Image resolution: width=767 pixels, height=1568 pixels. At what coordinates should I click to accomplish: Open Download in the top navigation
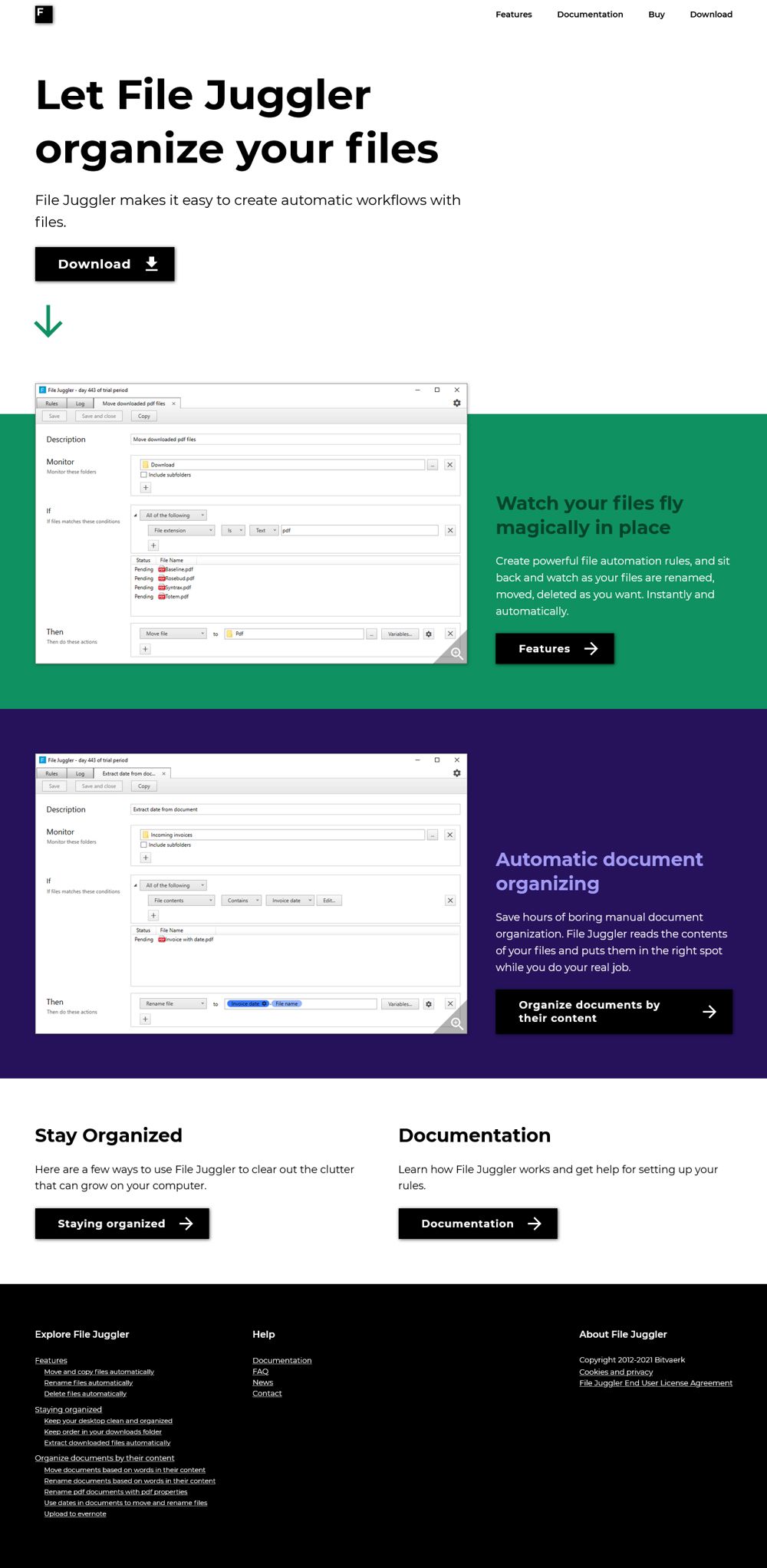click(x=711, y=15)
